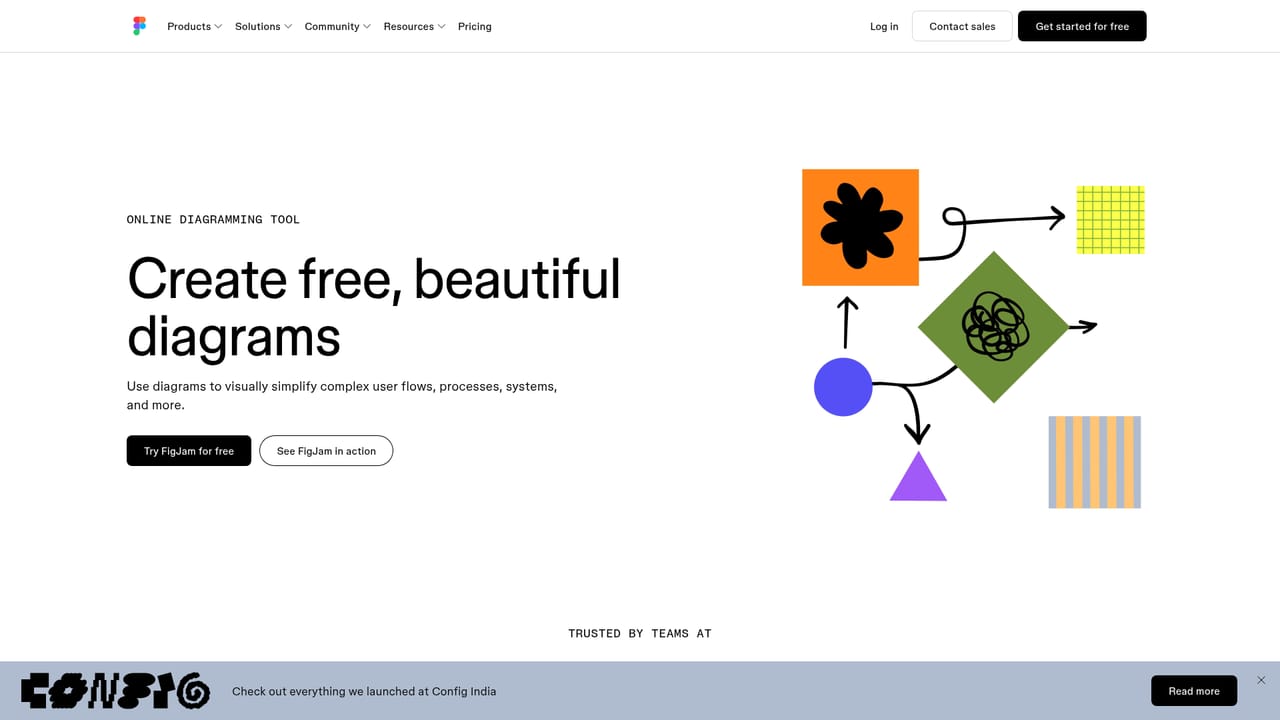Click the green diamond with scribble
This screenshot has width=1280, height=720.
click(x=993, y=327)
